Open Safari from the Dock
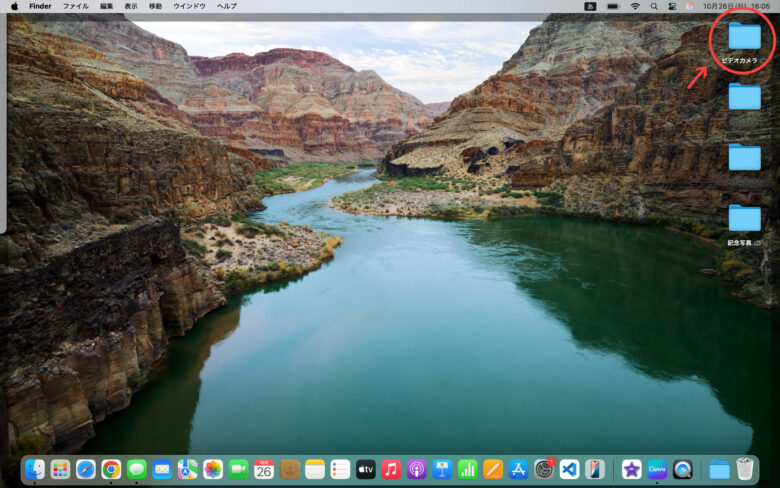780x488 pixels. click(86, 469)
